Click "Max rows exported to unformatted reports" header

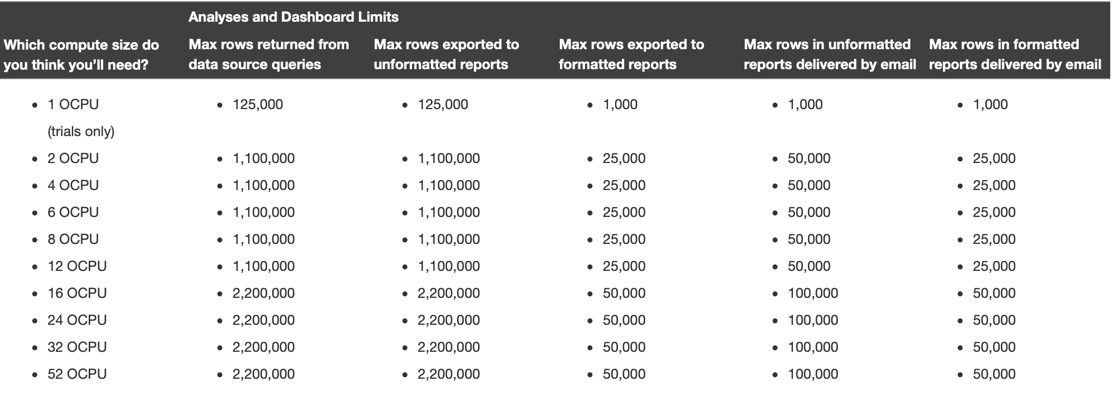click(x=446, y=55)
